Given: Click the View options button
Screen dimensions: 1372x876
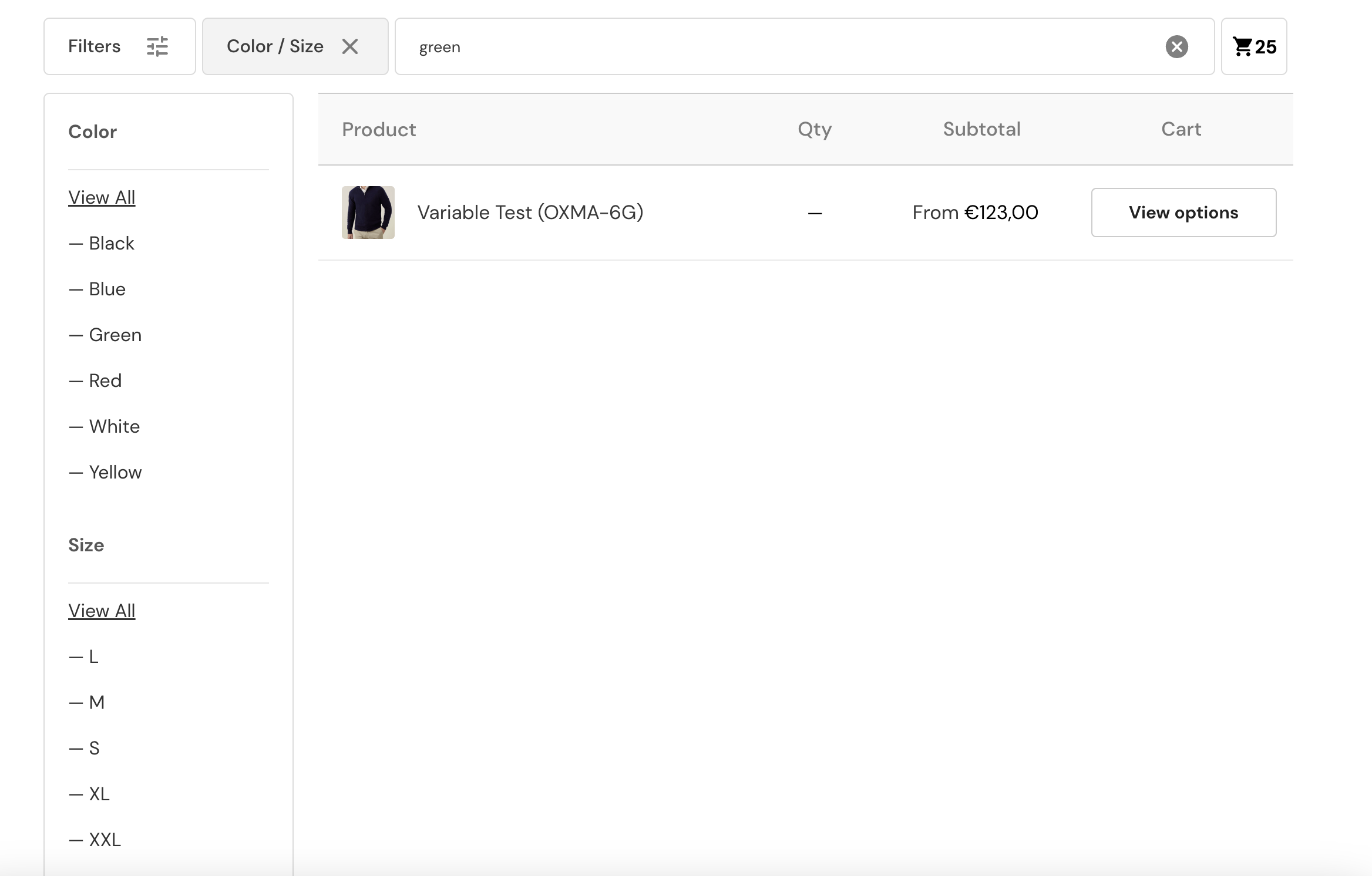Looking at the screenshot, I should pos(1183,212).
